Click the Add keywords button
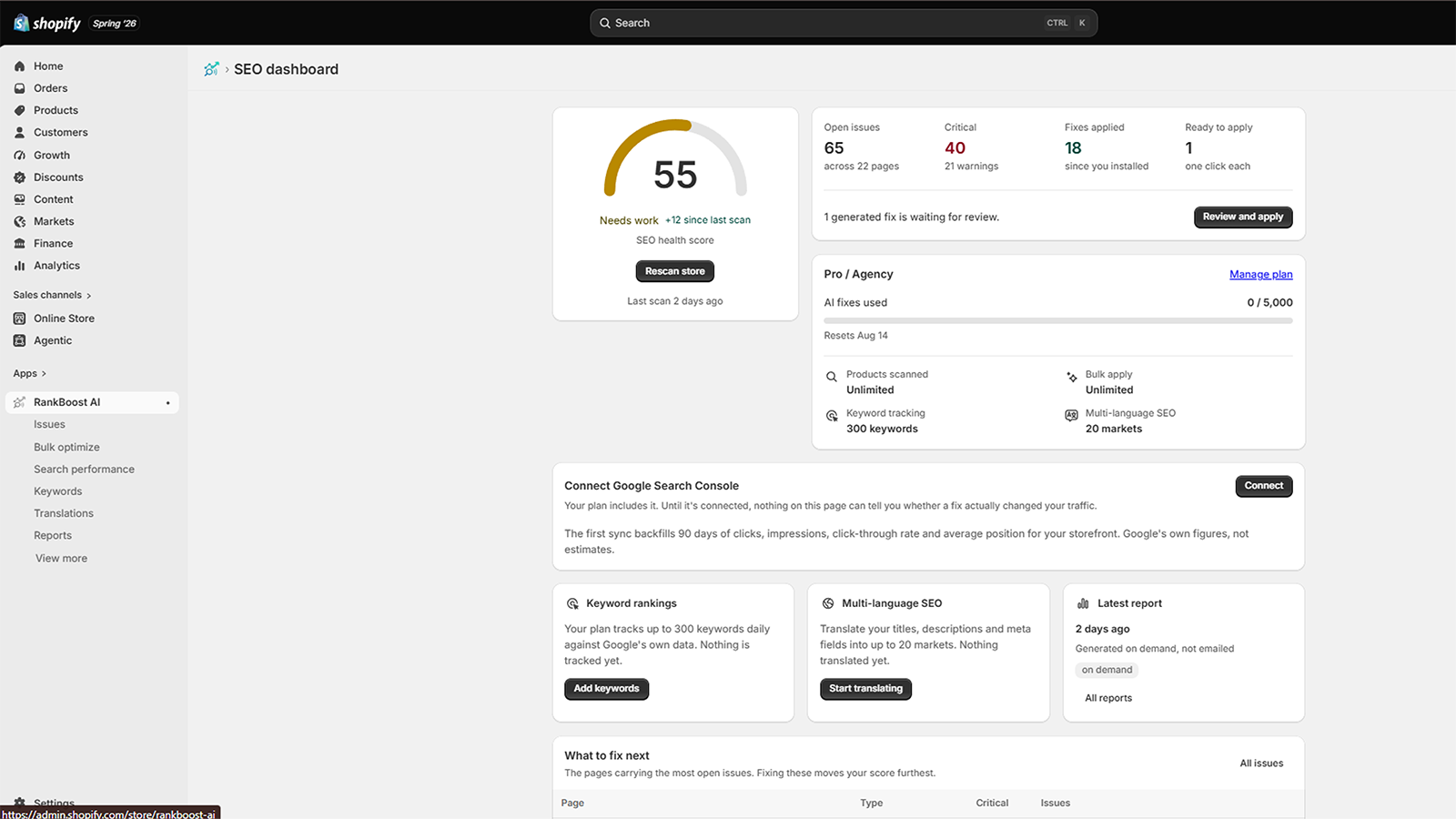Viewport: 1456px width, 819px height. pos(606,689)
